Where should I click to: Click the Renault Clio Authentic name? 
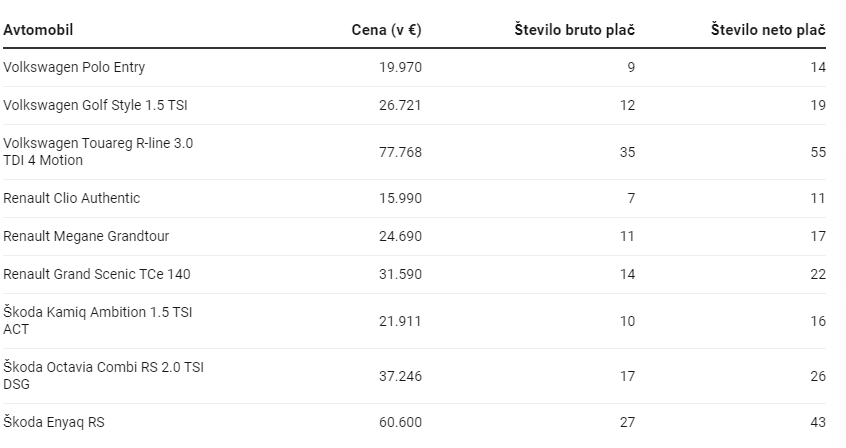coord(72,198)
